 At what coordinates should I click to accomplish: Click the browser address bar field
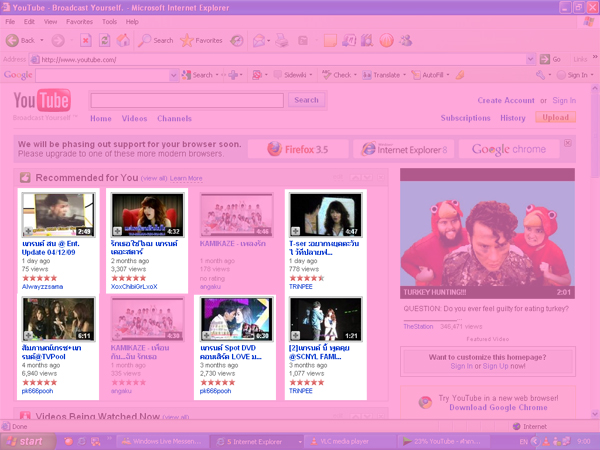click(278, 59)
